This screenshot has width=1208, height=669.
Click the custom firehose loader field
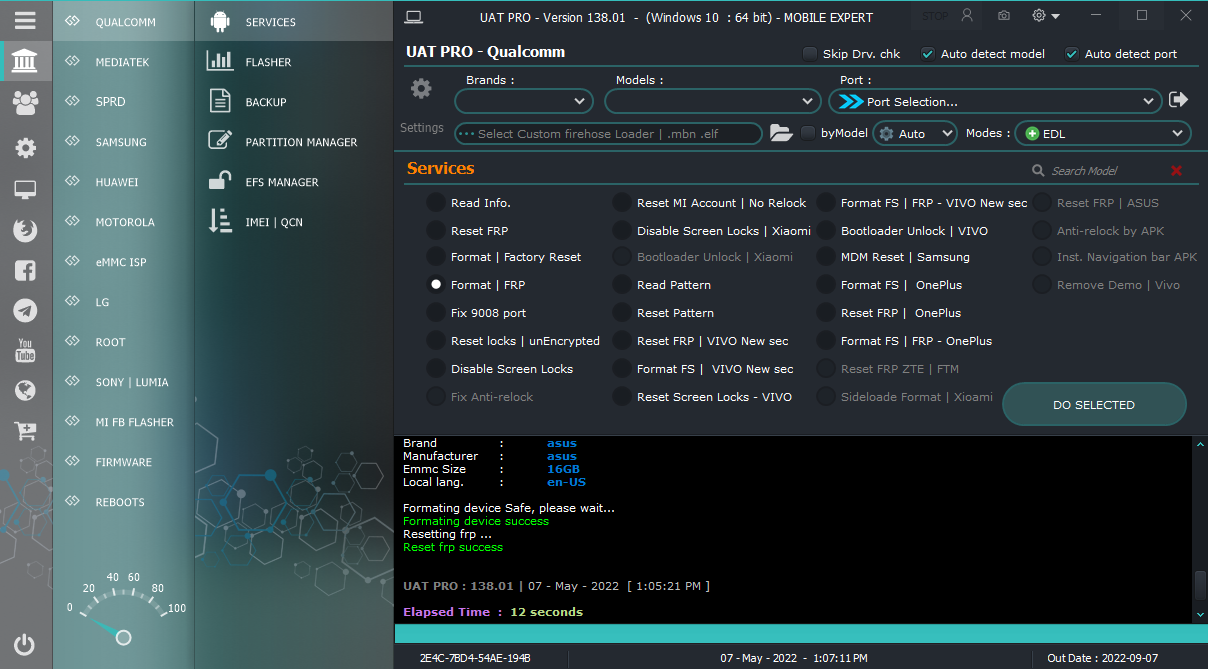coord(609,133)
